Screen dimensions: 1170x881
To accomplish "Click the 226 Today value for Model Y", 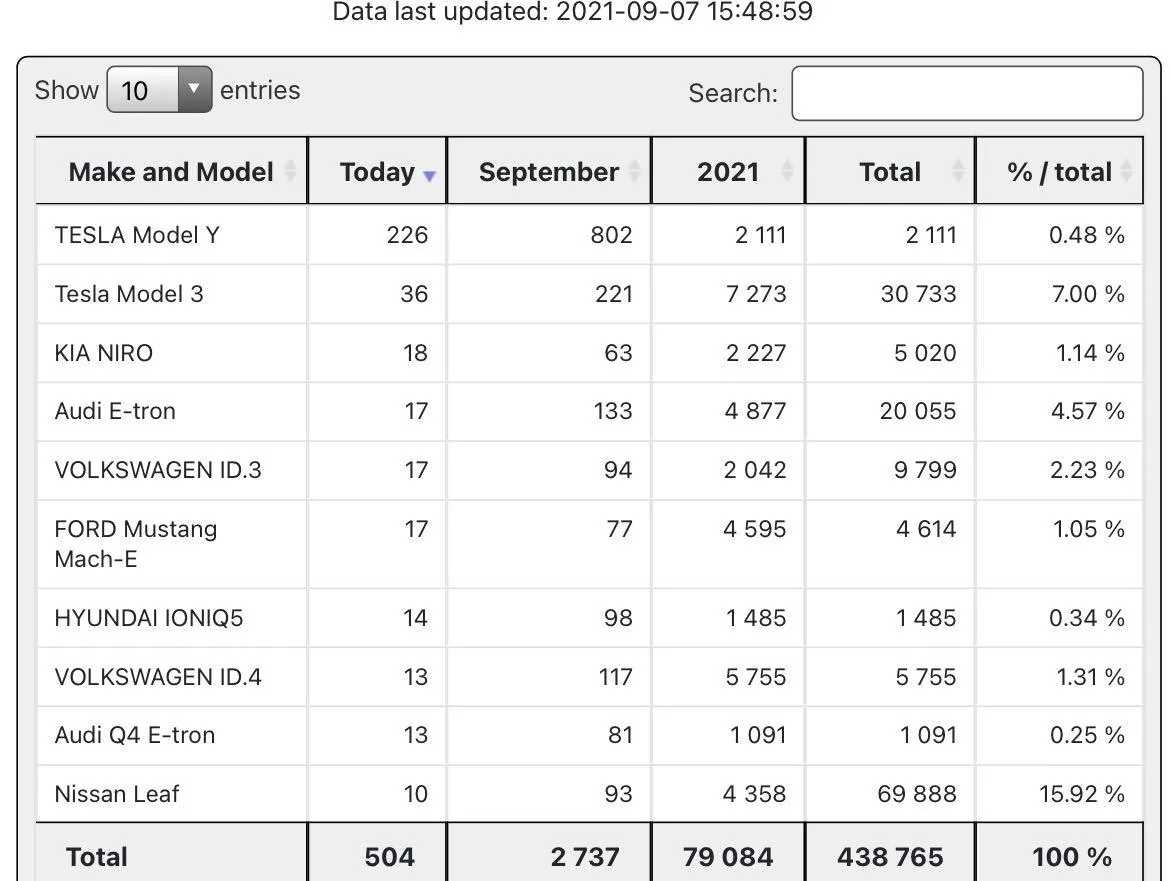I will (407, 235).
